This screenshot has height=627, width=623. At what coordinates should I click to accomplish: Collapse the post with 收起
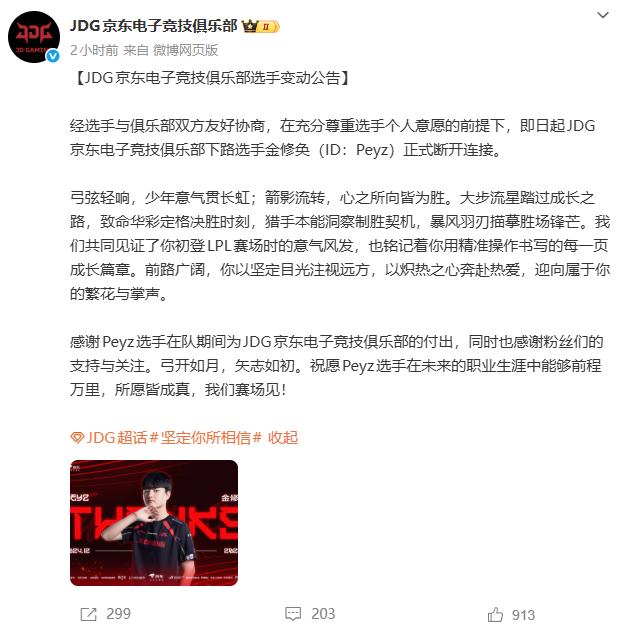click(x=283, y=437)
